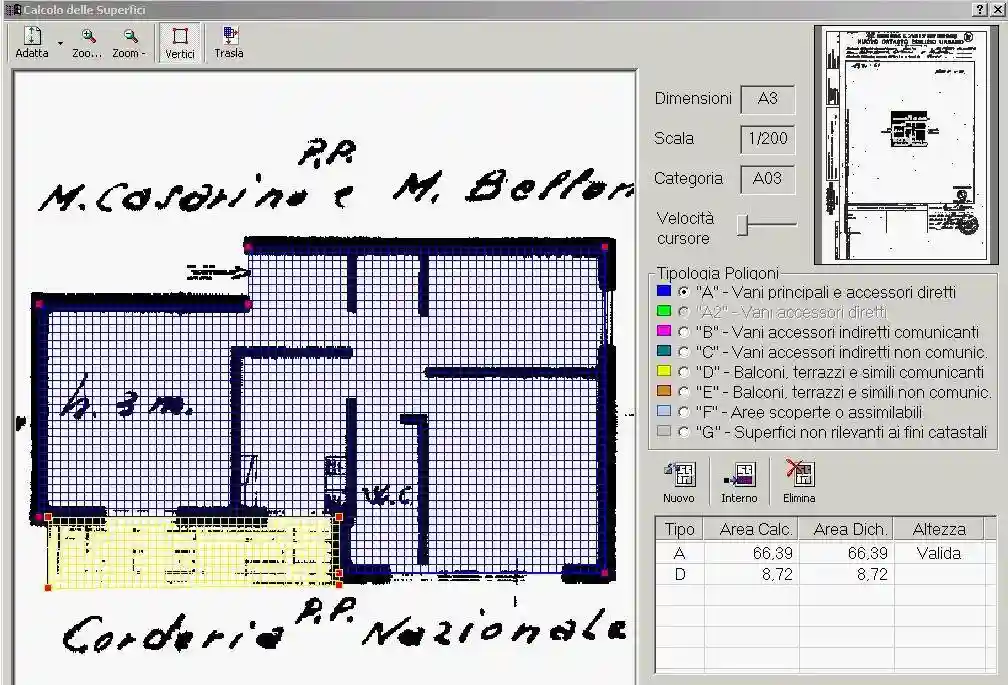This screenshot has height=685, width=1008.
Task: Click the Scala 1/200 field
Action: (768, 139)
